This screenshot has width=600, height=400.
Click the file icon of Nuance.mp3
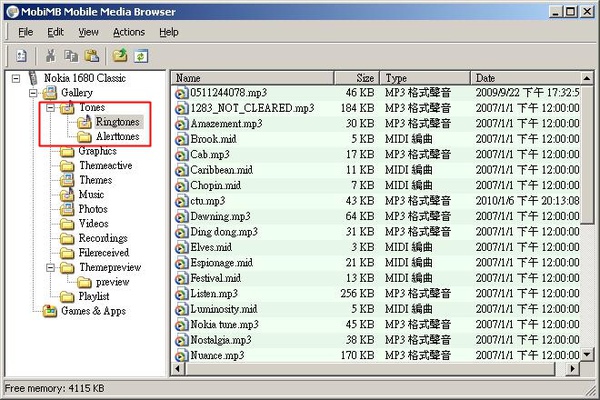click(x=181, y=356)
